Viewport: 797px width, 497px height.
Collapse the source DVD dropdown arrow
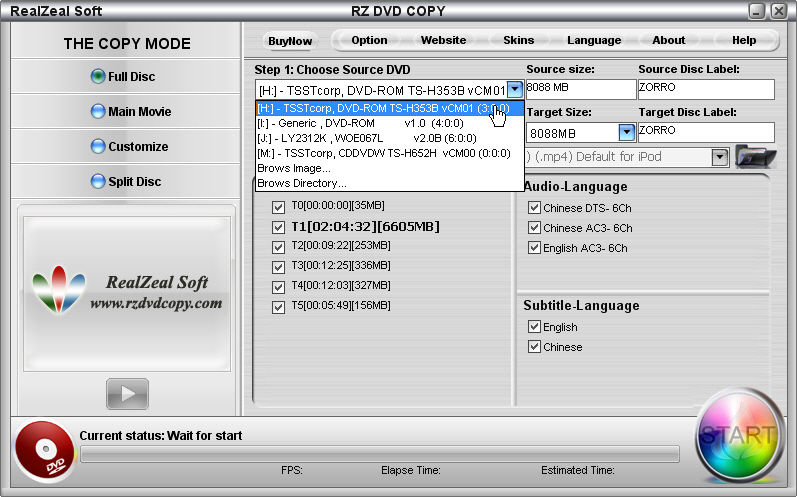515,89
